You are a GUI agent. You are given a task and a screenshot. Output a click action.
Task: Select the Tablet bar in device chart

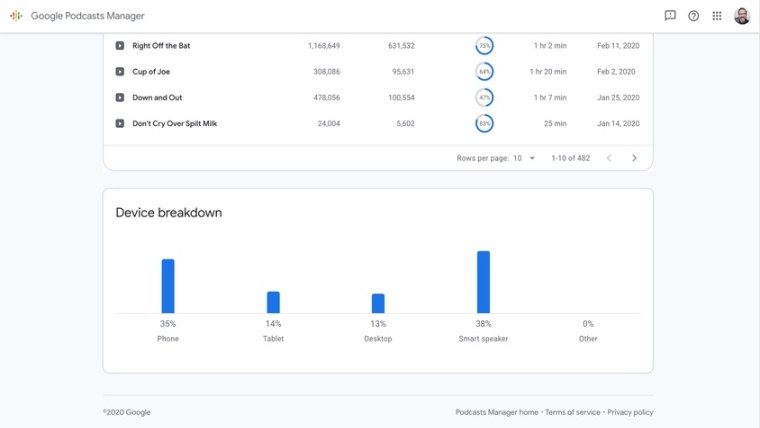coord(273,302)
